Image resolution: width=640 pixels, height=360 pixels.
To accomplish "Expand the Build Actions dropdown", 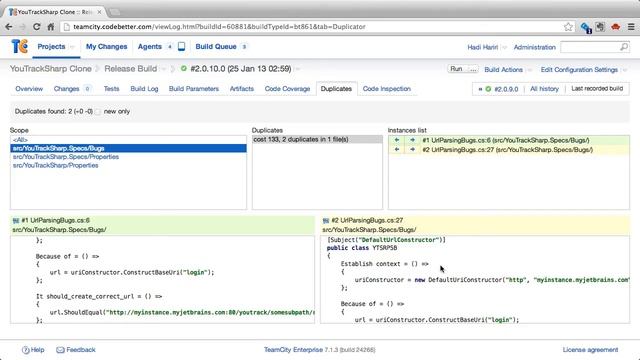I will click(530, 70).
